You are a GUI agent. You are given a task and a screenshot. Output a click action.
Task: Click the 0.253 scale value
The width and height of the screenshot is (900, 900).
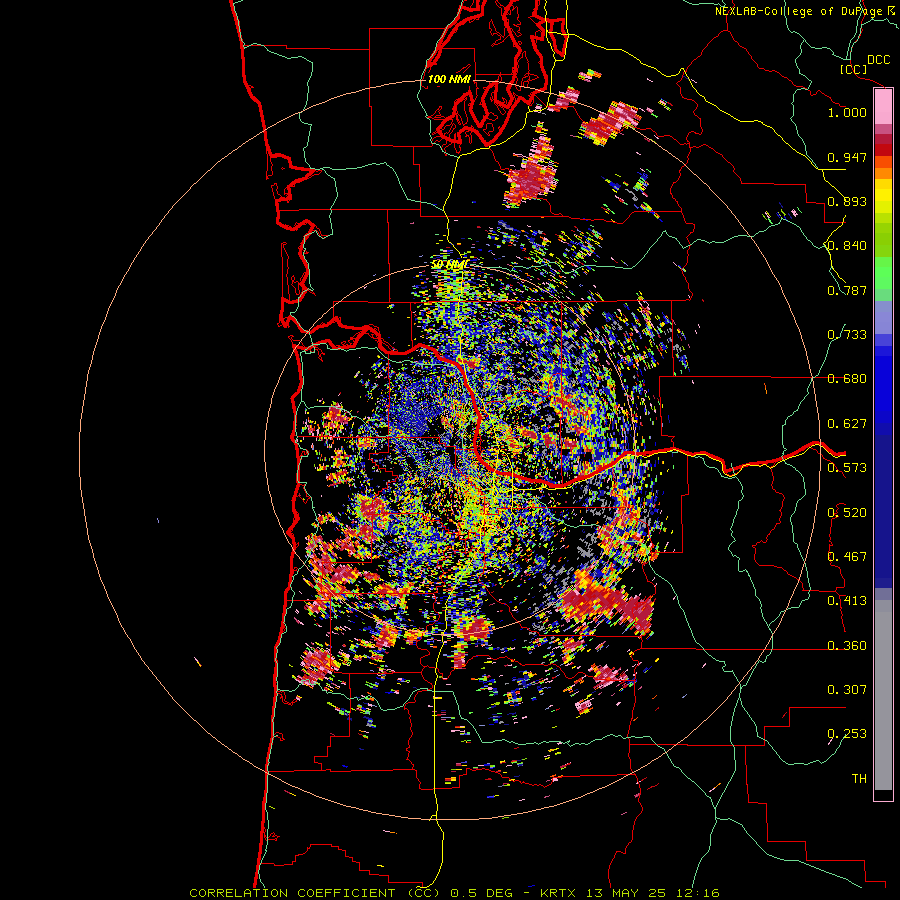(847, 734)
